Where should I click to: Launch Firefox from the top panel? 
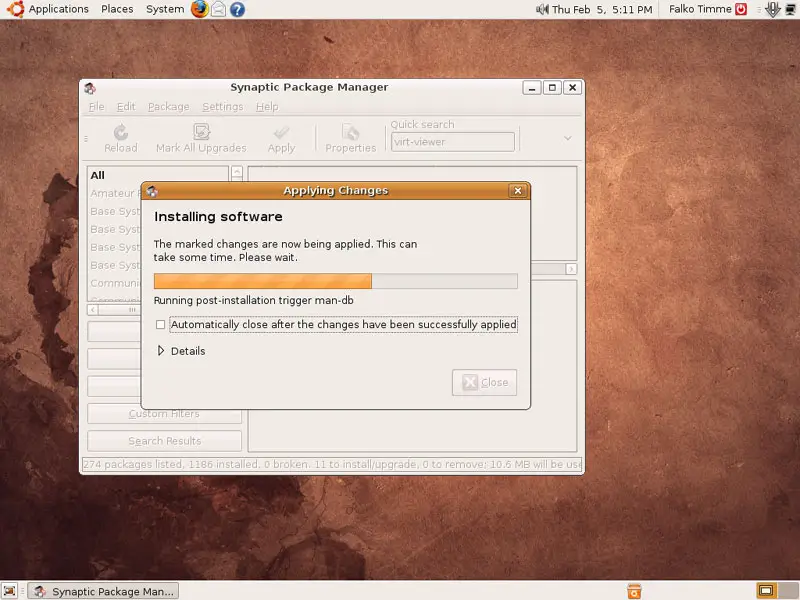coord(199,9)
